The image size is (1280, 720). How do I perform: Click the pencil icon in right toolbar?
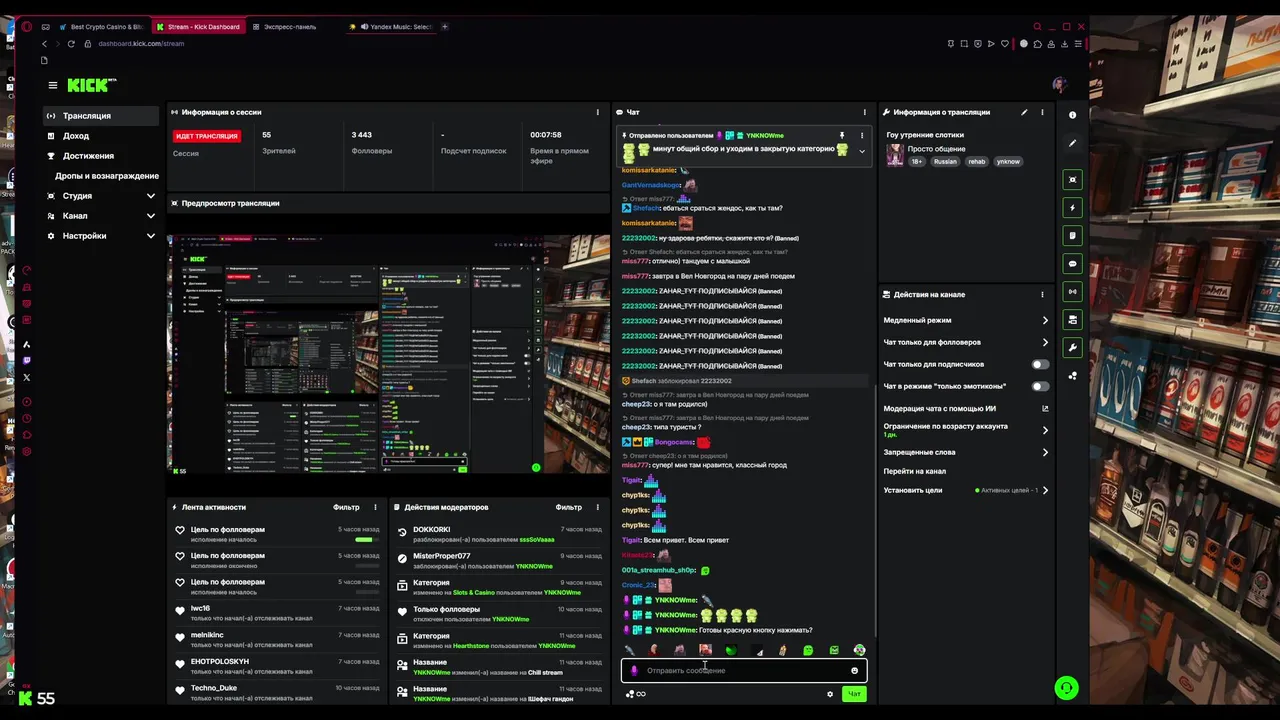1072,143
